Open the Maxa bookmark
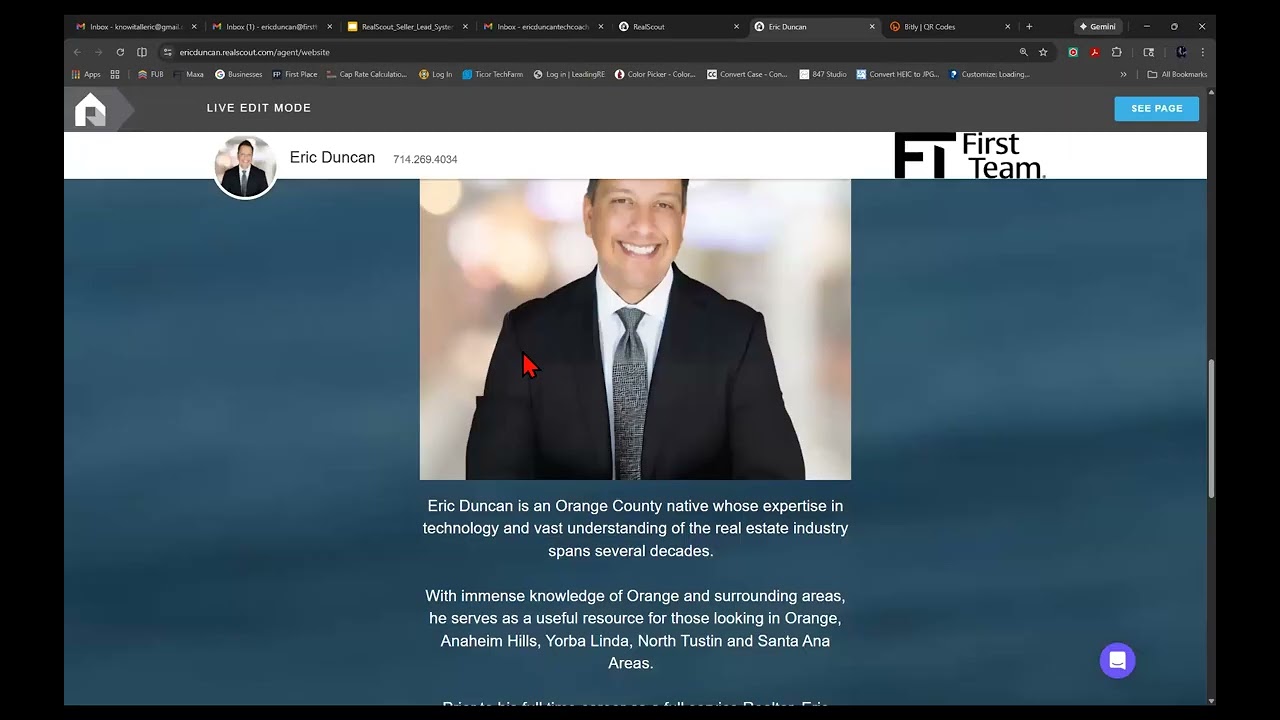1280x720 pixels. click(189, 74)
